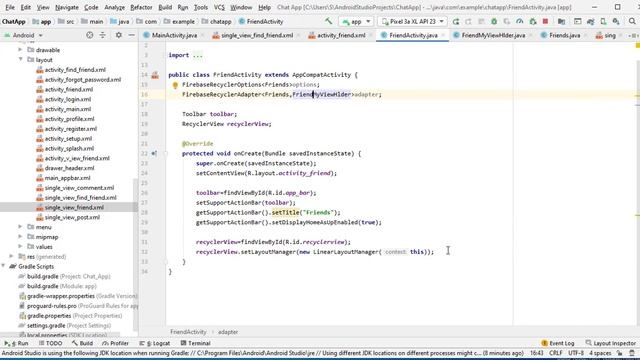The image size is (640, 360).
Task: Collapse the Gradle Scripts node
Action: coord(4,266)
